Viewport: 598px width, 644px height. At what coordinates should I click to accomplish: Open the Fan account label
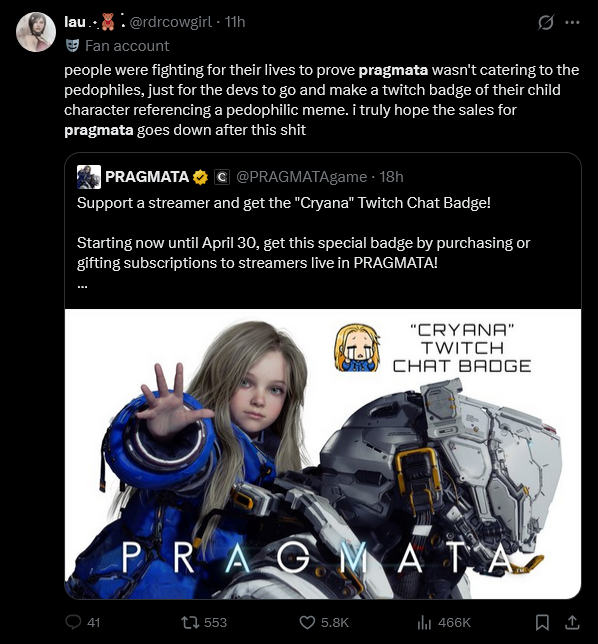tap(127, 46)
